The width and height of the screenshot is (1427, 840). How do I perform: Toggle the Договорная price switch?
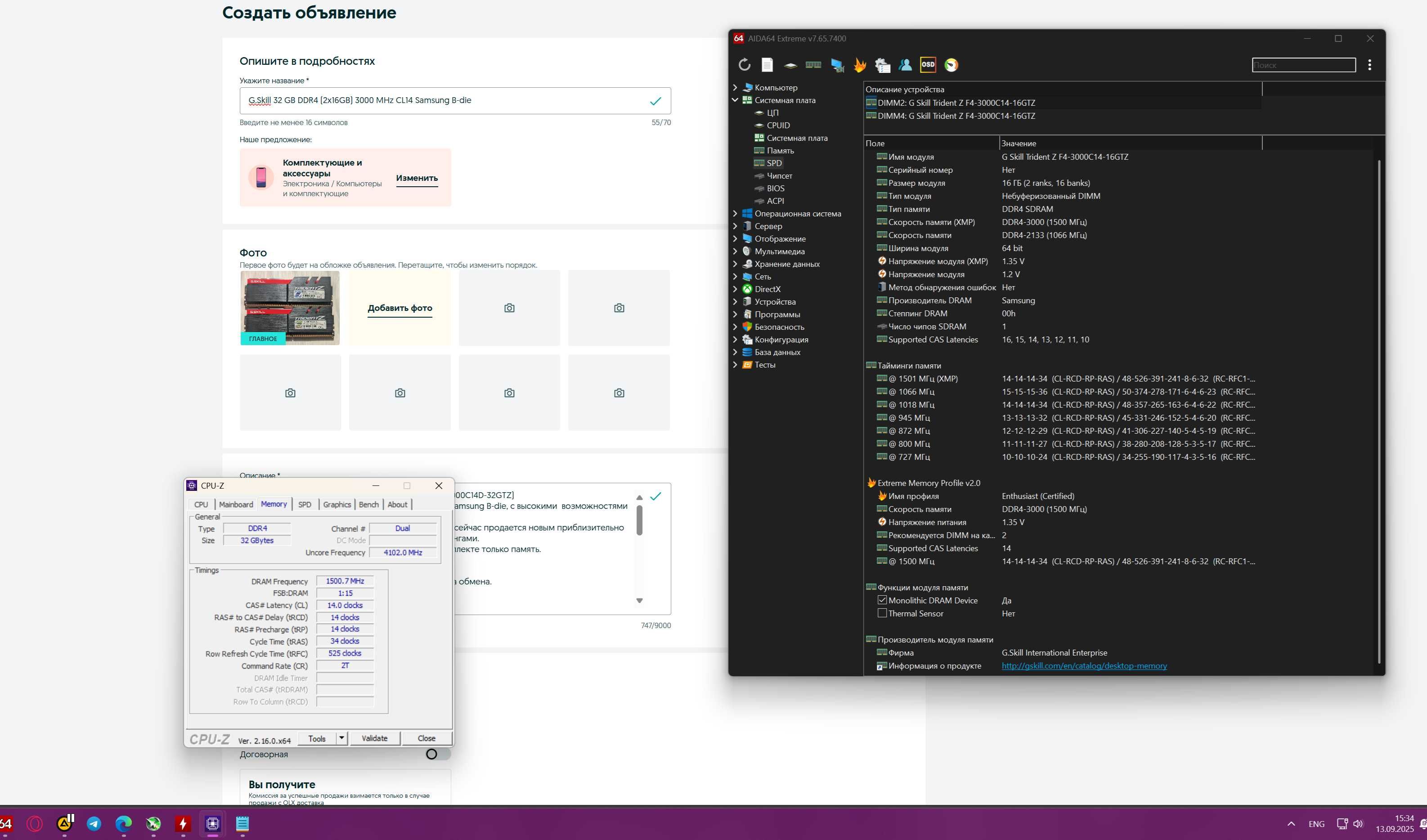pyautogui.click(x=438, y=754)
